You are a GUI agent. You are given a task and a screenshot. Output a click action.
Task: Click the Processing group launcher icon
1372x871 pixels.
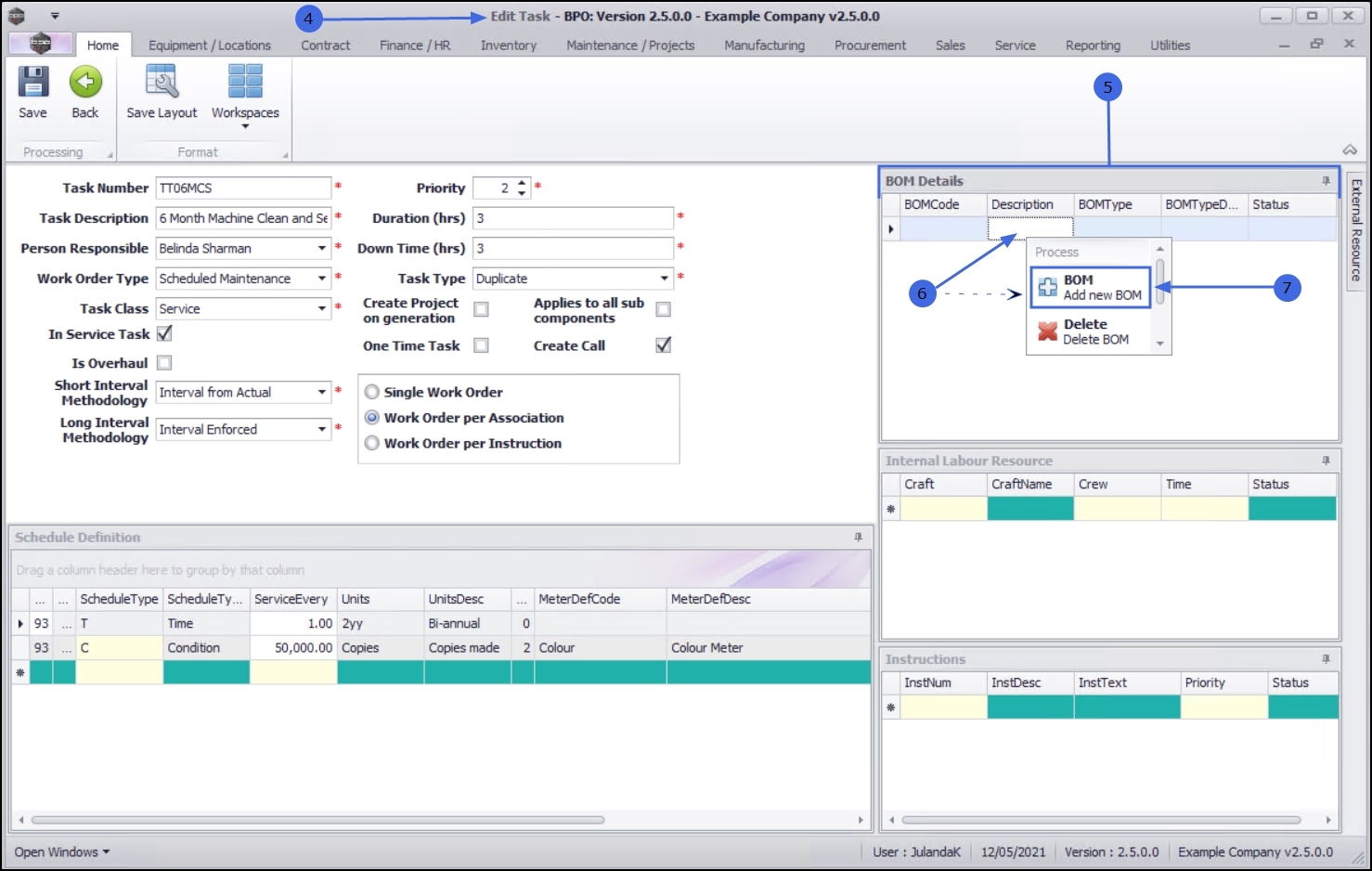tap(110, 155)
